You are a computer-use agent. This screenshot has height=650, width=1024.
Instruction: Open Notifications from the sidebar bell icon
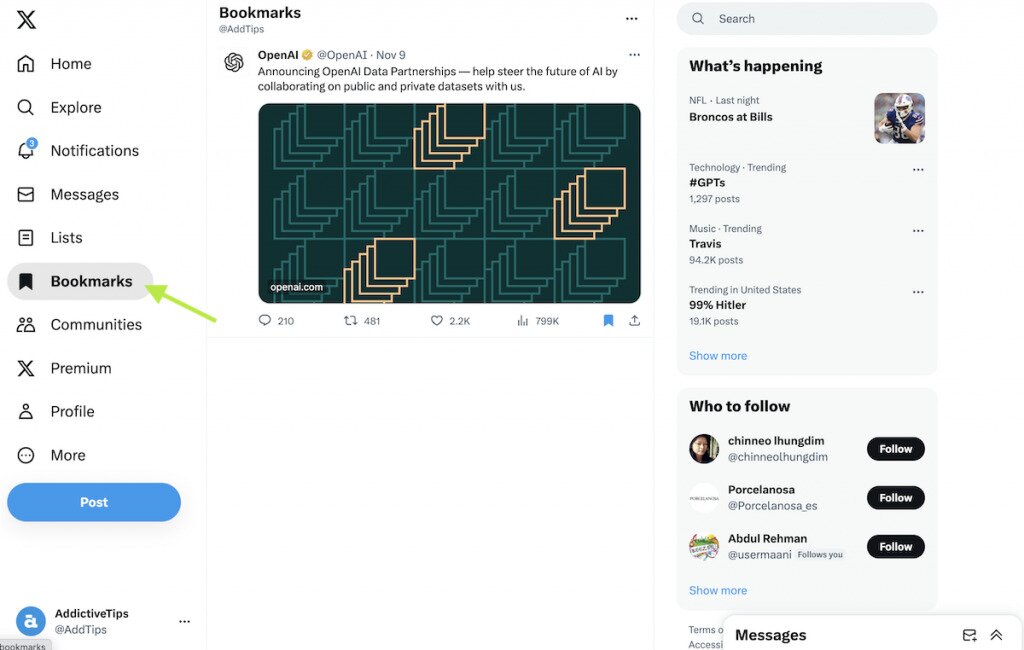[27, 150]
